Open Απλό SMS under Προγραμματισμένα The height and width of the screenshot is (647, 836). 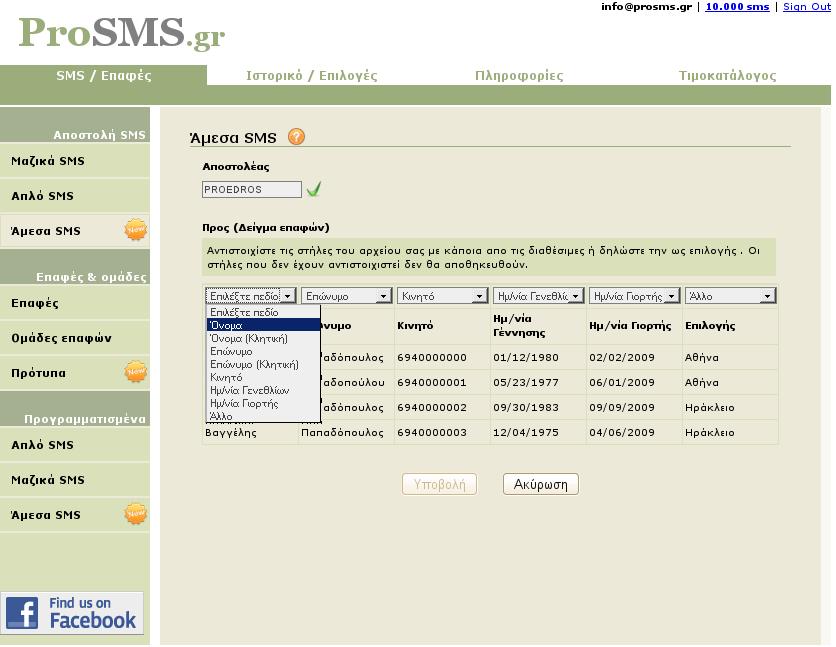75,444
